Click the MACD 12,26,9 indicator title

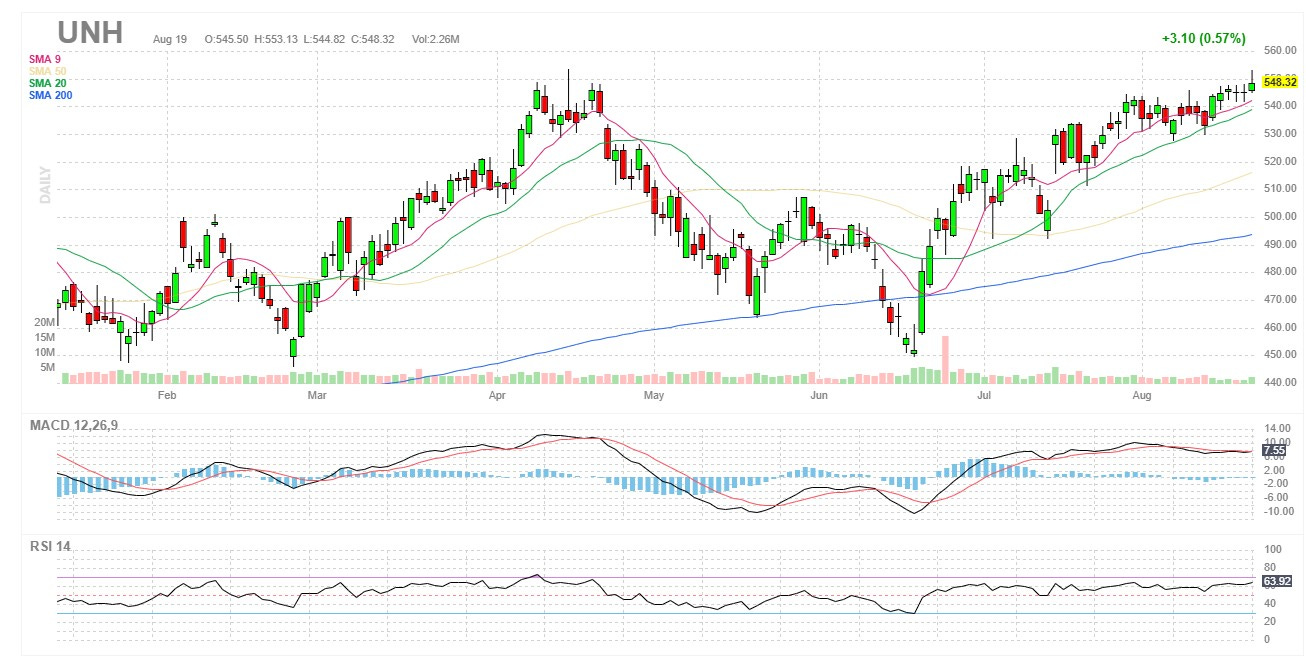[74, 426]
